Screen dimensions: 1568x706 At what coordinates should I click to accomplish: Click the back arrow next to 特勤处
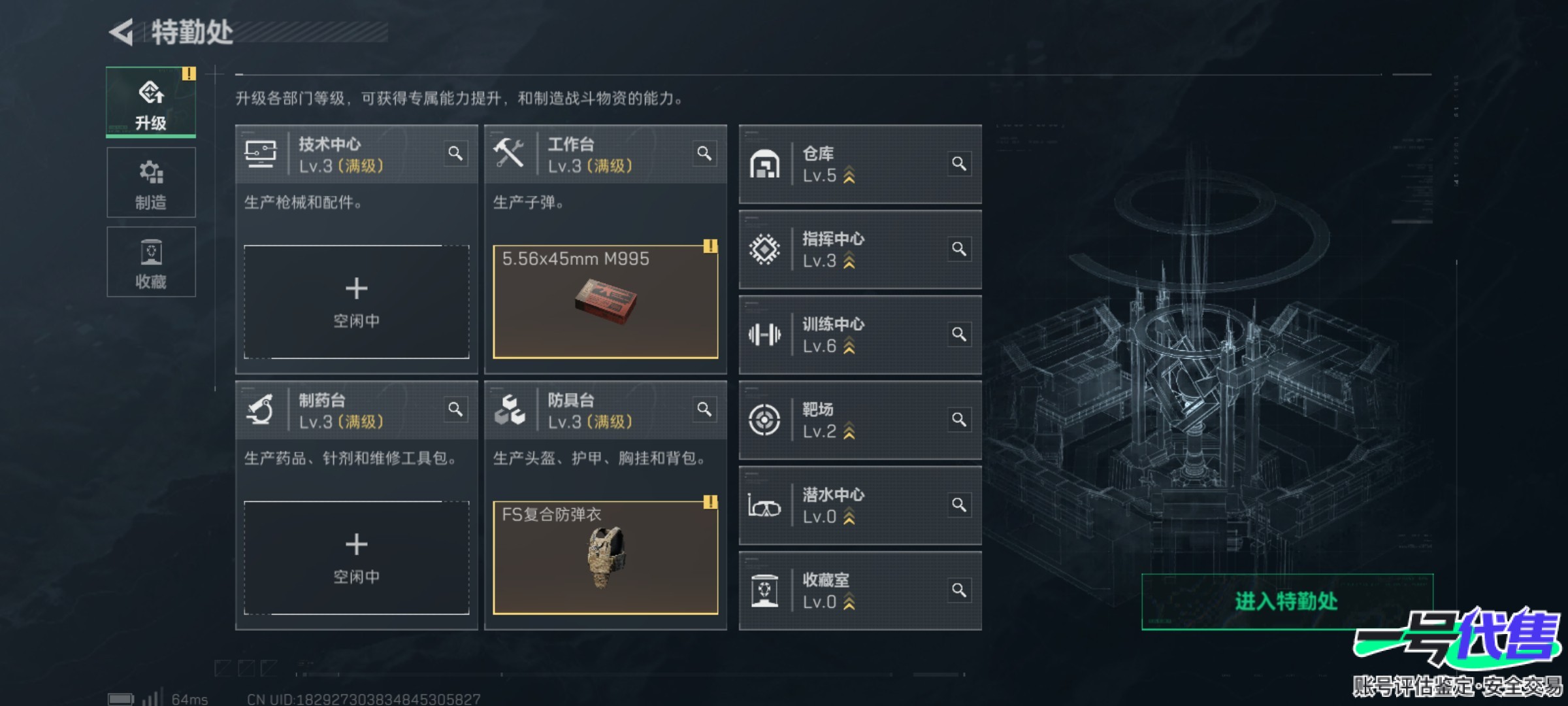coord(122,32)
